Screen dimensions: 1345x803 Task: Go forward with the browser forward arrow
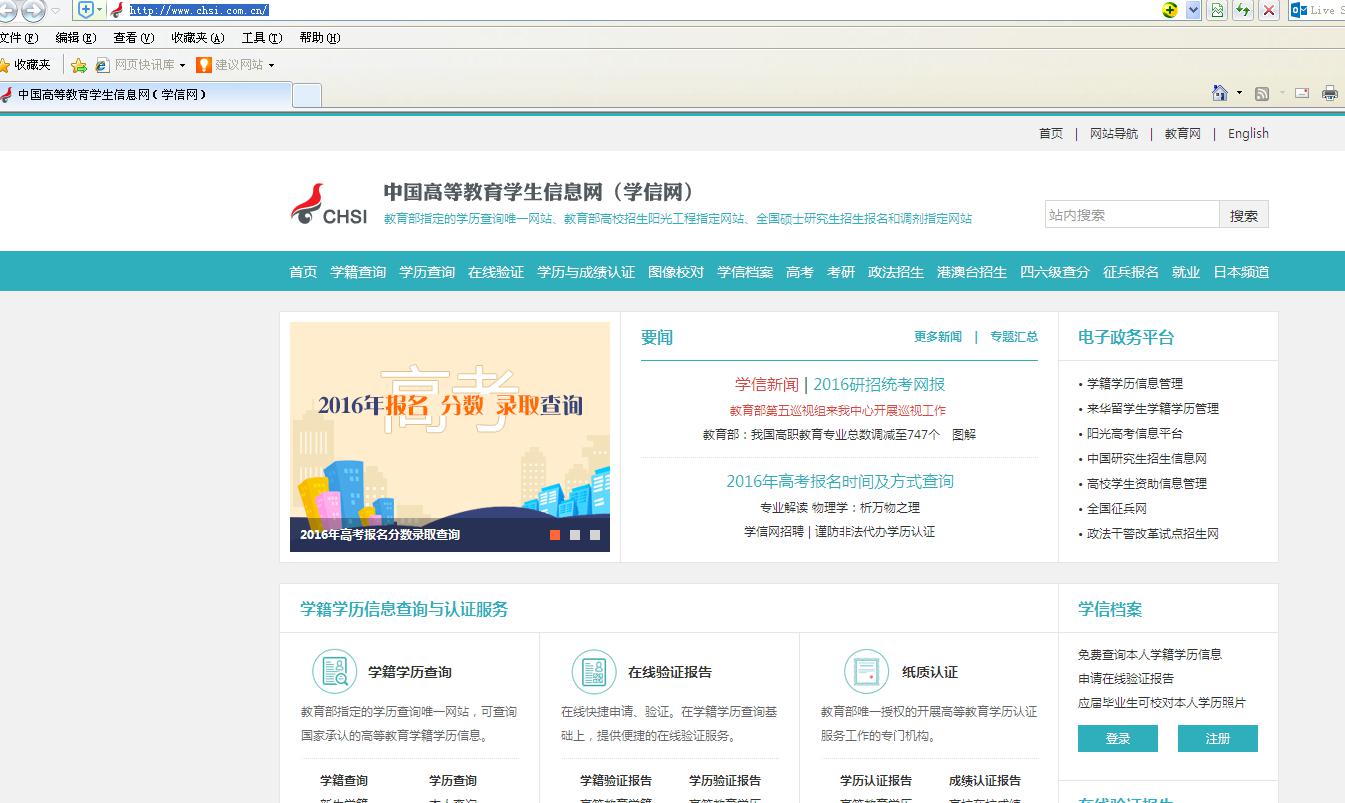(34, 10)
